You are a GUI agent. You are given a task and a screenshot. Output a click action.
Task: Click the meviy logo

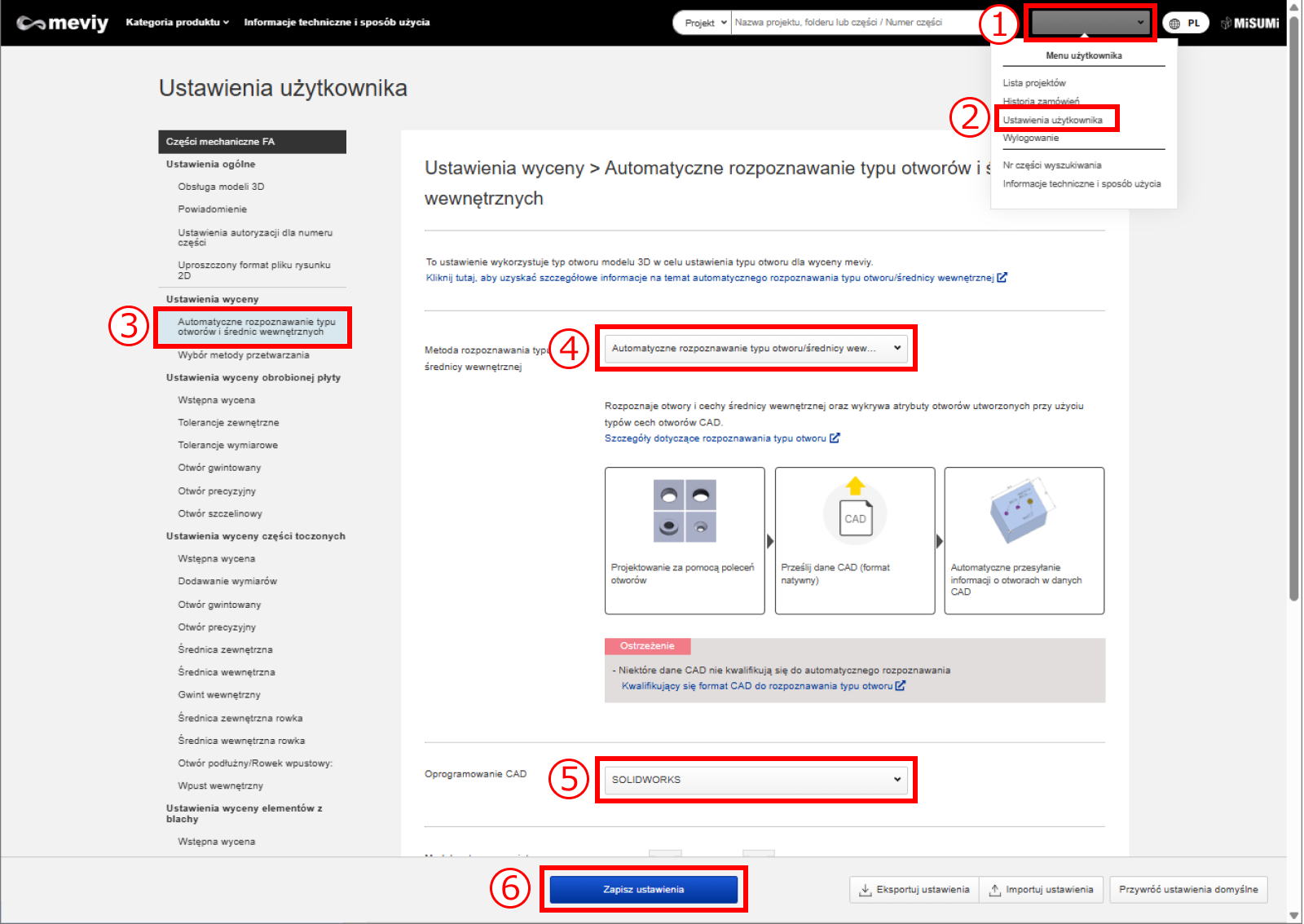pyautogui.click(x=62, y=23)
